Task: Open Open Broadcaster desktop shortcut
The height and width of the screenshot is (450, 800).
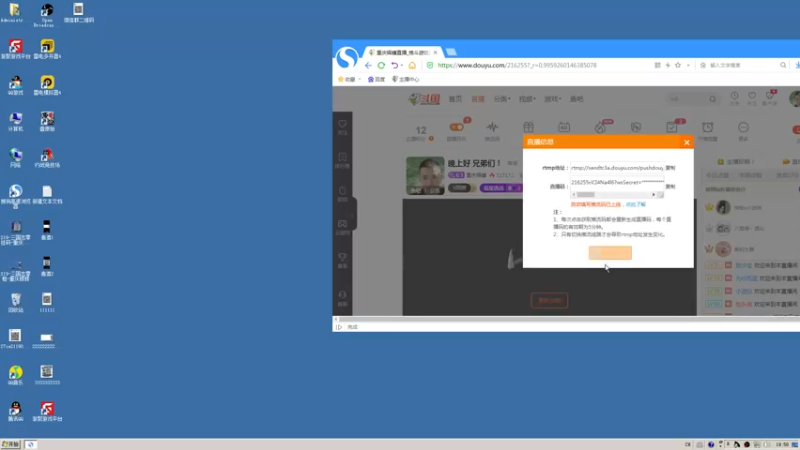Action: click(x=47, y=15)
